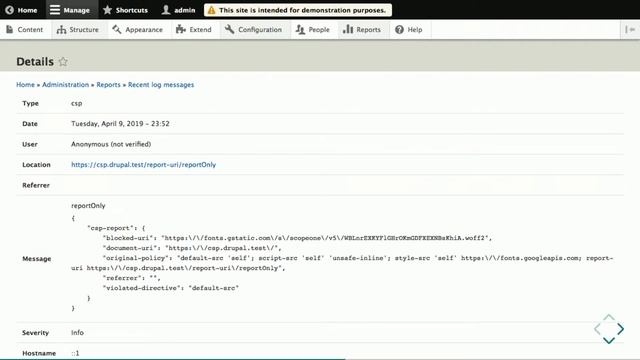Open the Content page icon

point(10,29)
